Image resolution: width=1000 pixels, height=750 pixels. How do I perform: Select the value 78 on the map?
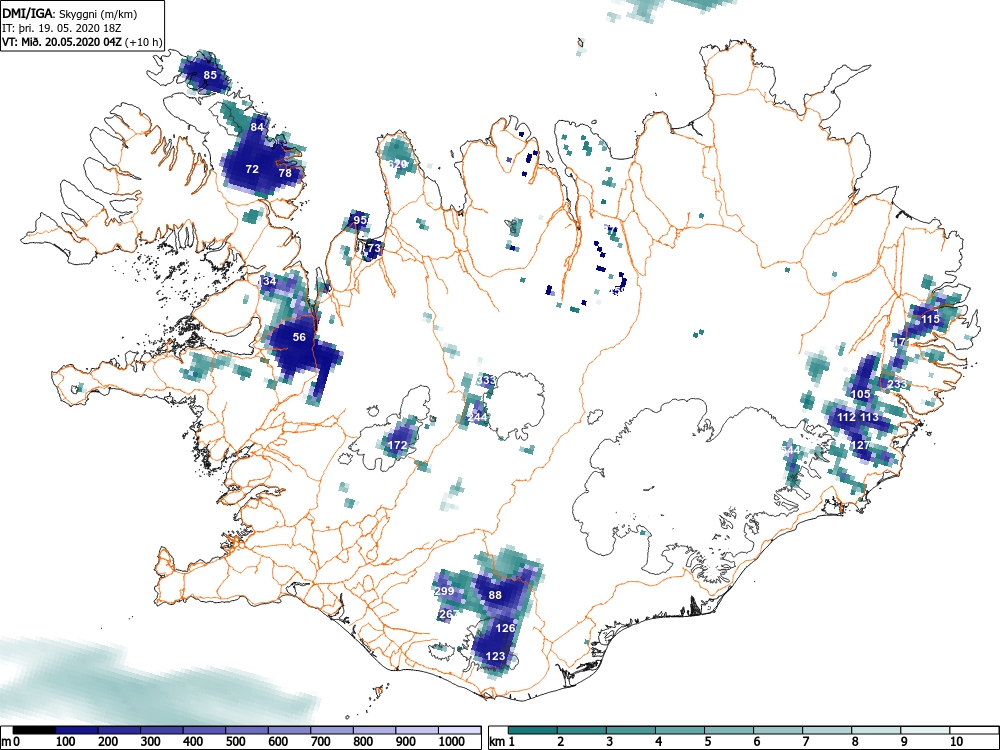pyautogui.click(x=285, y=173)
